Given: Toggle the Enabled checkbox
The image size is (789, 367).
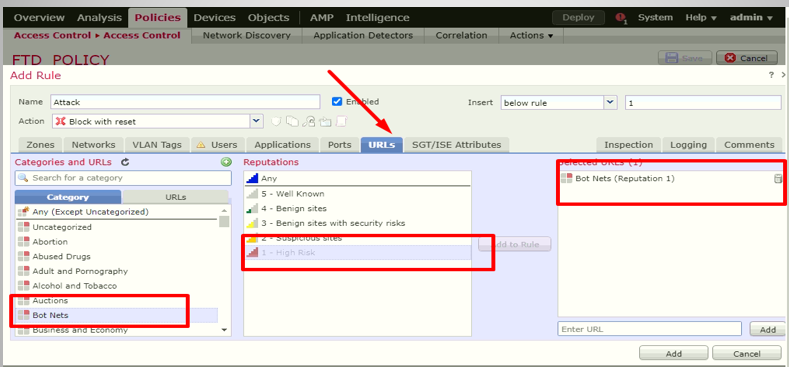Looking at the screenshot, I should coord(337,101).
